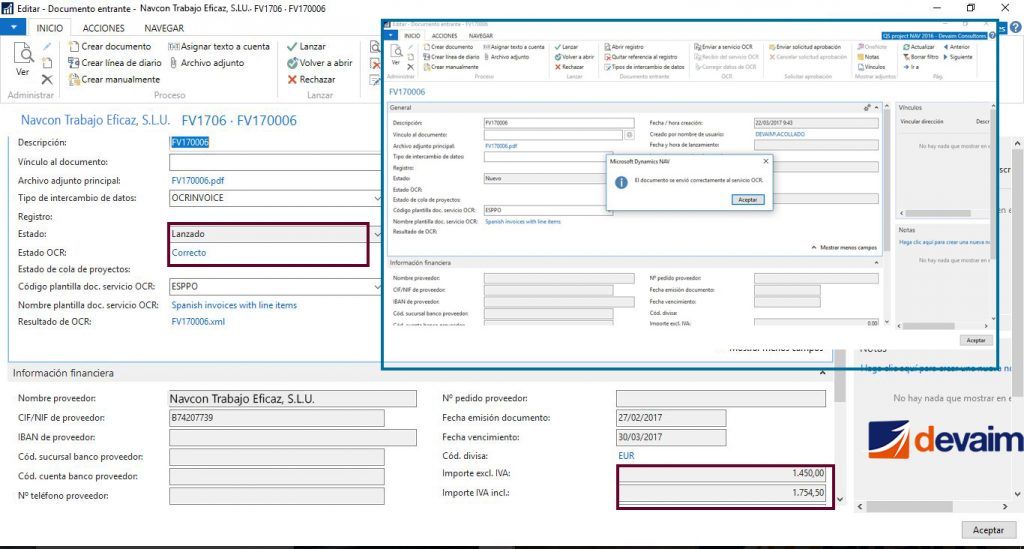Click the pencil Edit icon beside Ver
This screenshot has height=549, width=1024.
tap(47, 47)
